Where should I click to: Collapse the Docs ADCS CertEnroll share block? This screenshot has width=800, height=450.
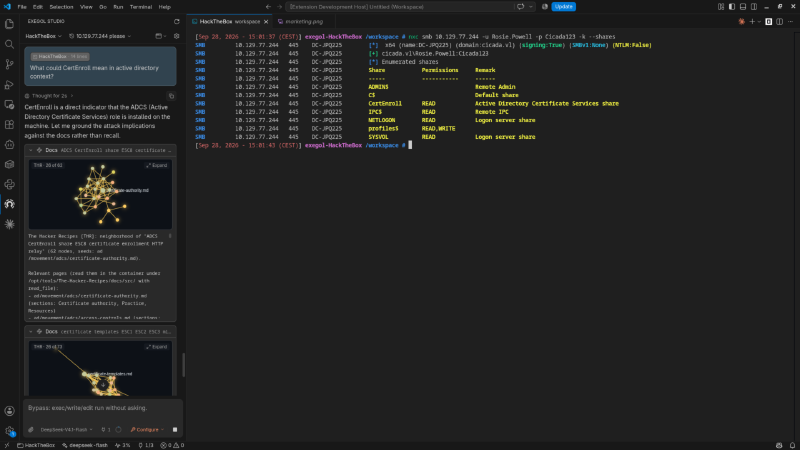[31, 151]
